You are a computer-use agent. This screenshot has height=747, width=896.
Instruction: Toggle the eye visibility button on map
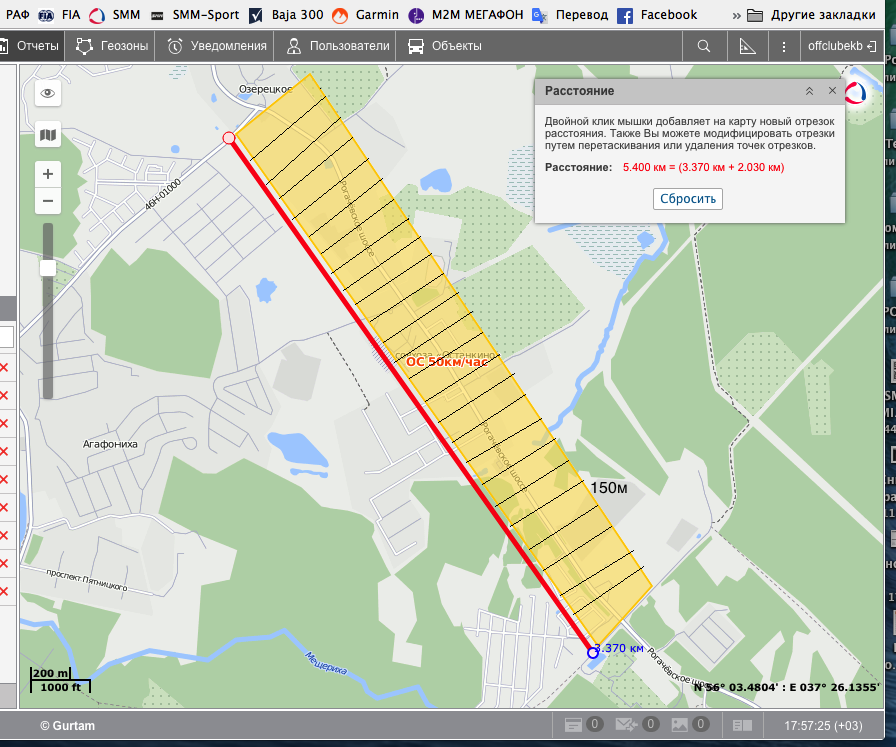[x=47, y=93]
